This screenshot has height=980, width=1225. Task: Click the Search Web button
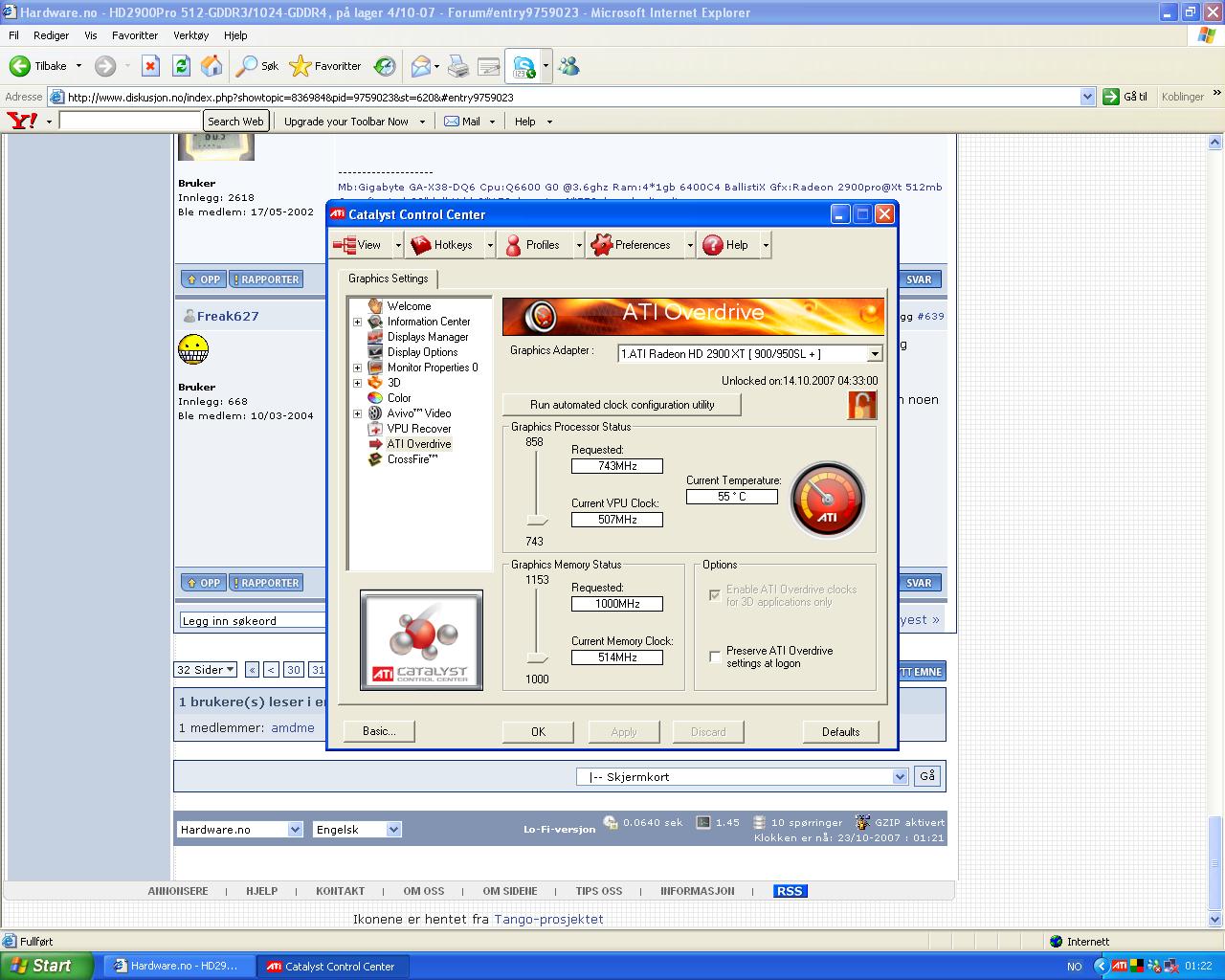coord(235,122)
